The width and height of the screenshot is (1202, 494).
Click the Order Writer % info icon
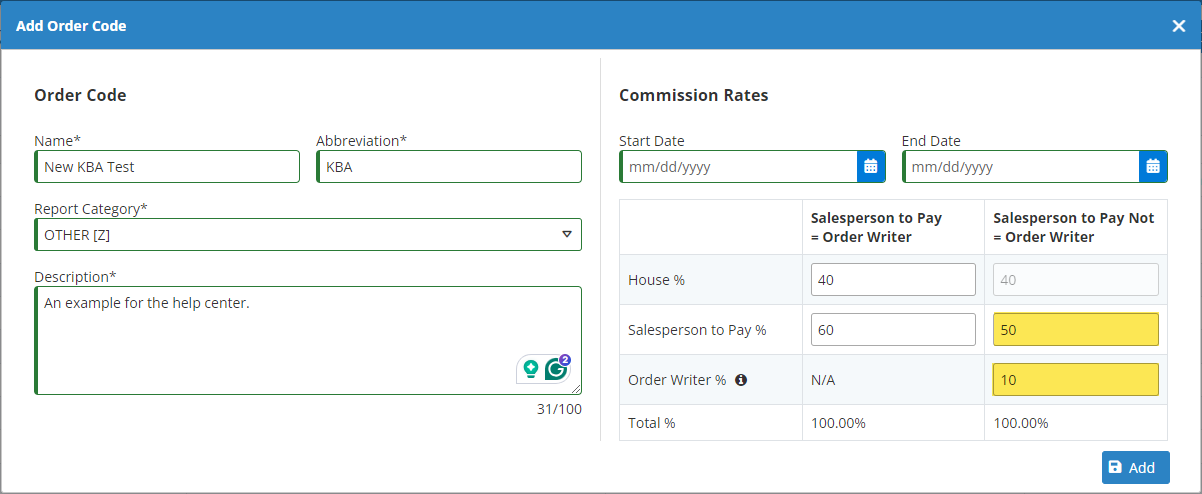click(741, 380)
